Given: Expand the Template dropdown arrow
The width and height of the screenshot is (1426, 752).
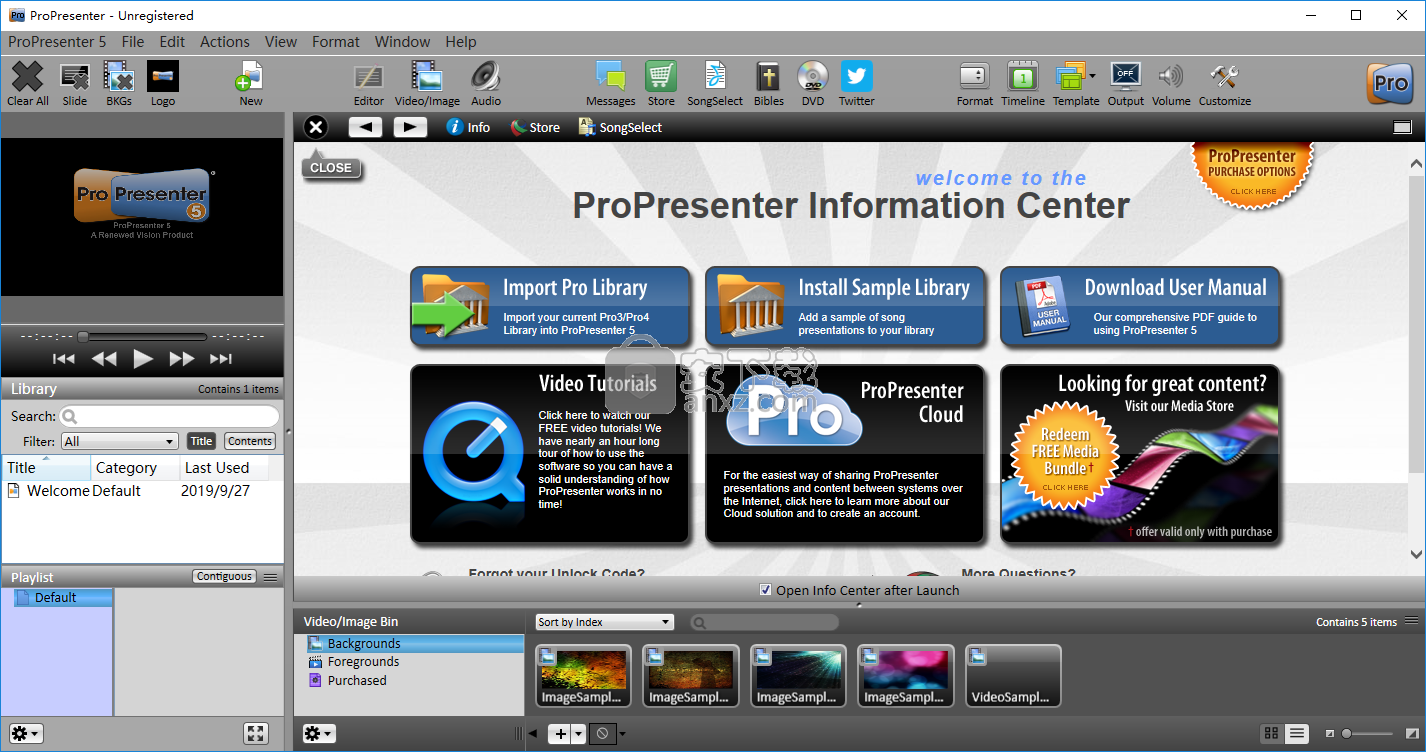Looking at the screenshot, I should click(1092, 76).
